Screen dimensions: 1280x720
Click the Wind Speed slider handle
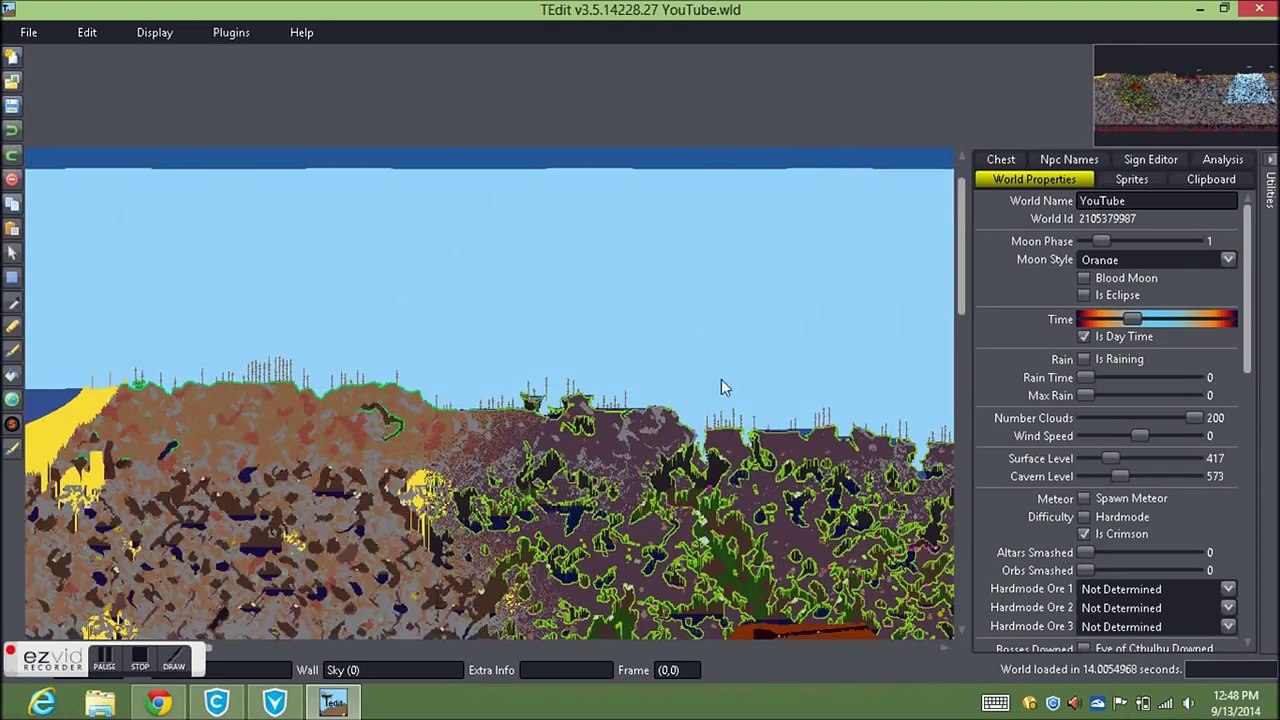pos(1139,436)
